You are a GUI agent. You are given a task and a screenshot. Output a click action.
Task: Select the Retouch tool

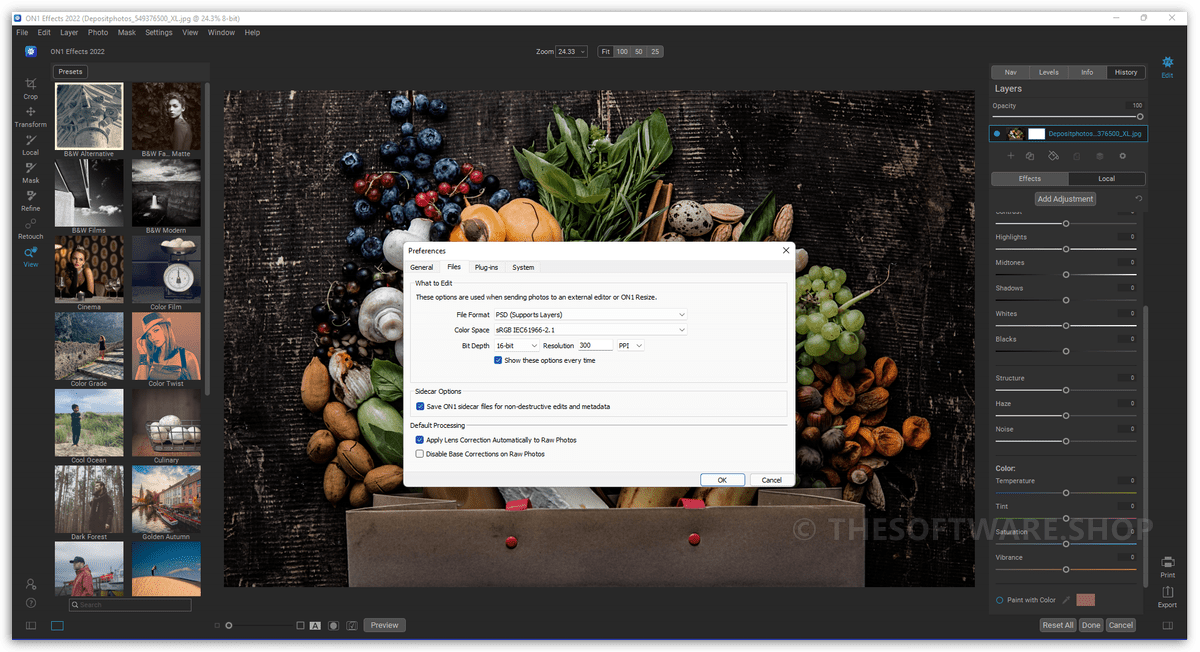click(31, 228)
